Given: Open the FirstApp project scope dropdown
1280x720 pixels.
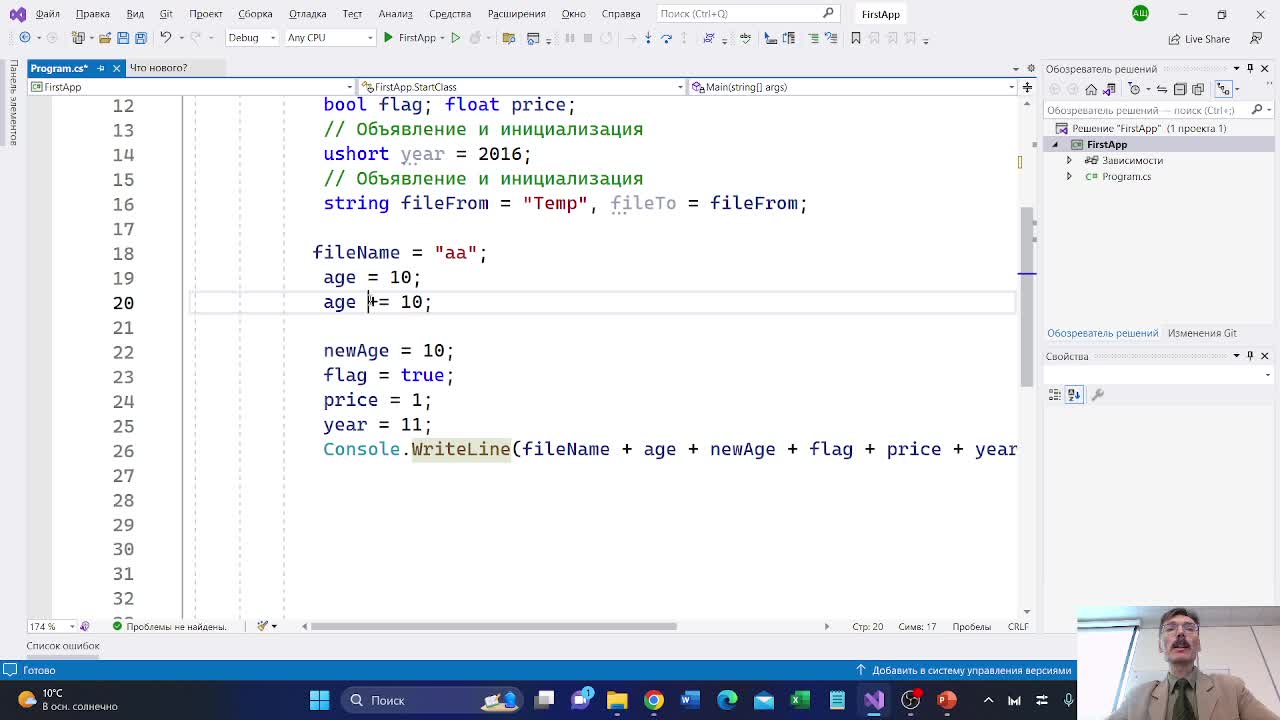Looking at the screenshot, I should tap(190, 87).
